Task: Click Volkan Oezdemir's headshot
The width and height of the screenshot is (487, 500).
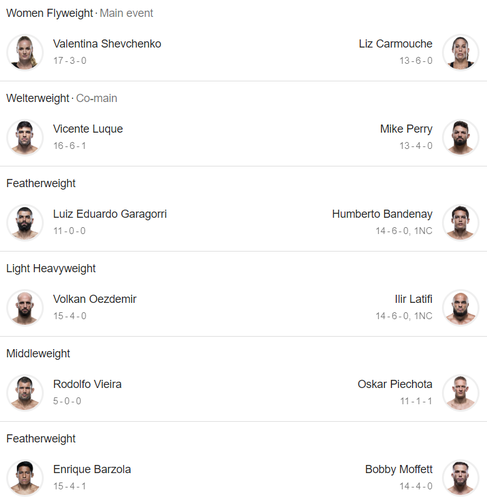Action: 25,307
